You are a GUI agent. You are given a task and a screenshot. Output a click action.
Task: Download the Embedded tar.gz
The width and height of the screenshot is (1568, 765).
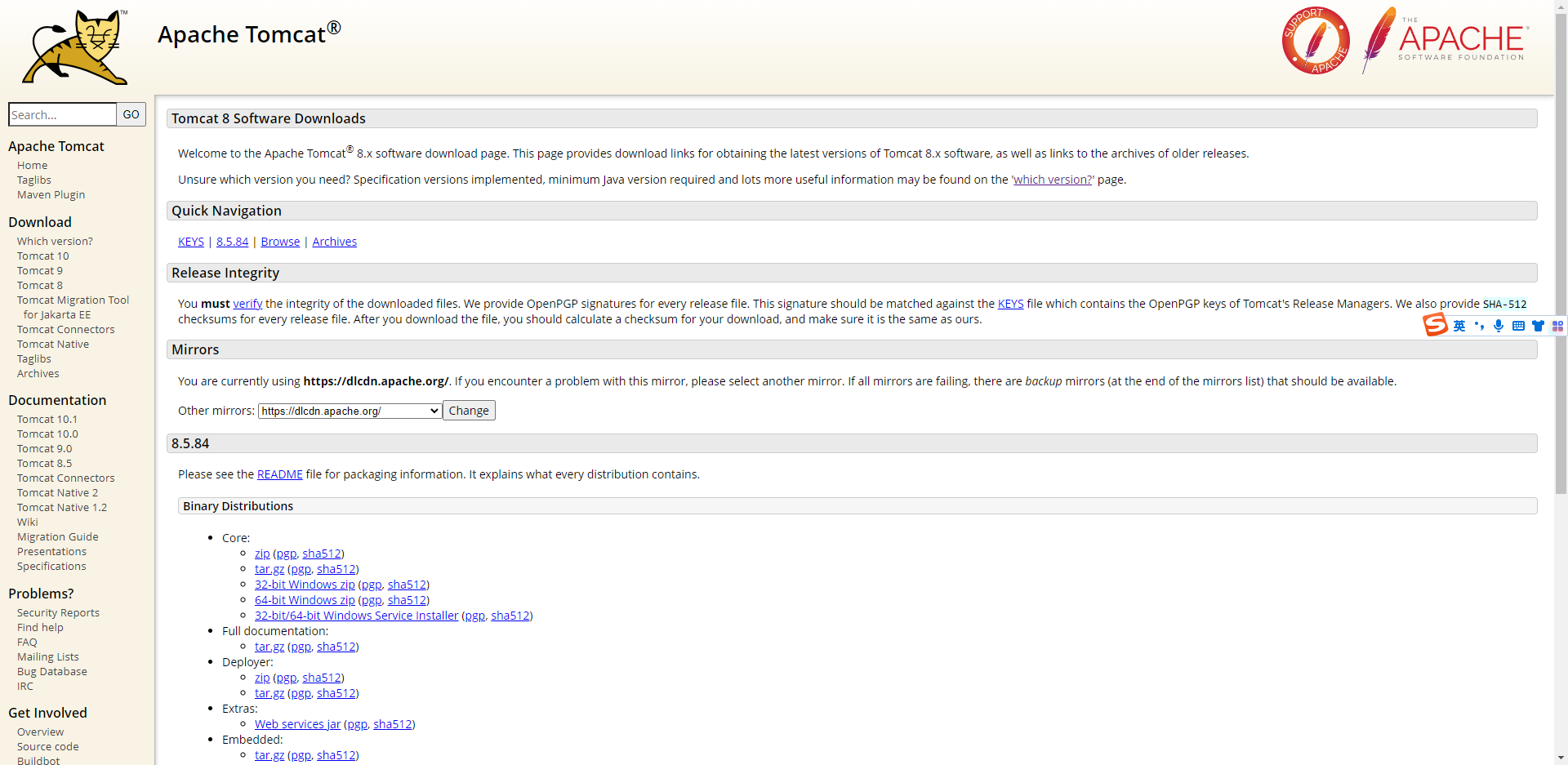click(x=269, y=755)
